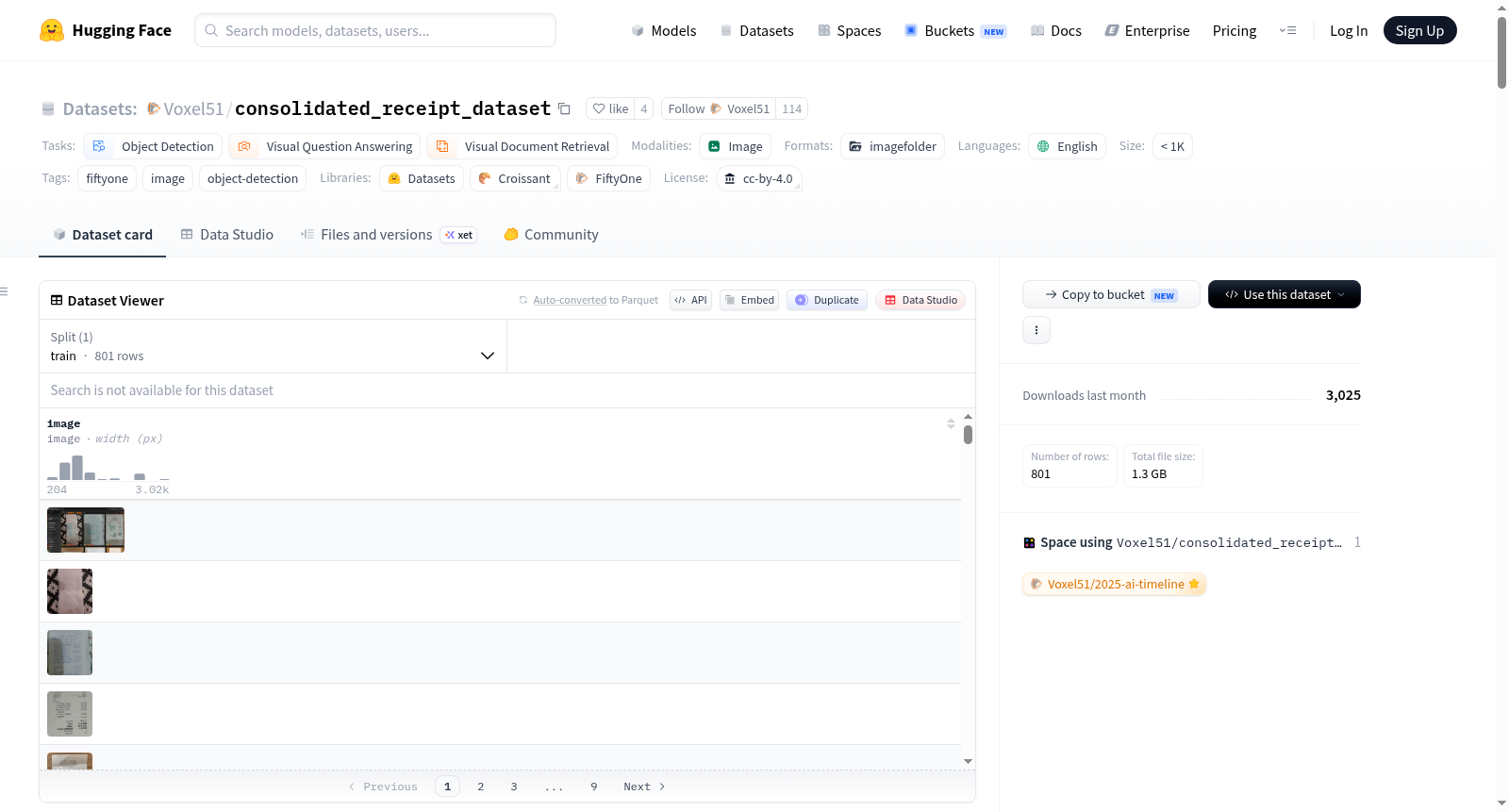The height and width of the screenshot is (812, 1509).
Task: Open the left sidebar table of contents icon
Action: point(4,291)
